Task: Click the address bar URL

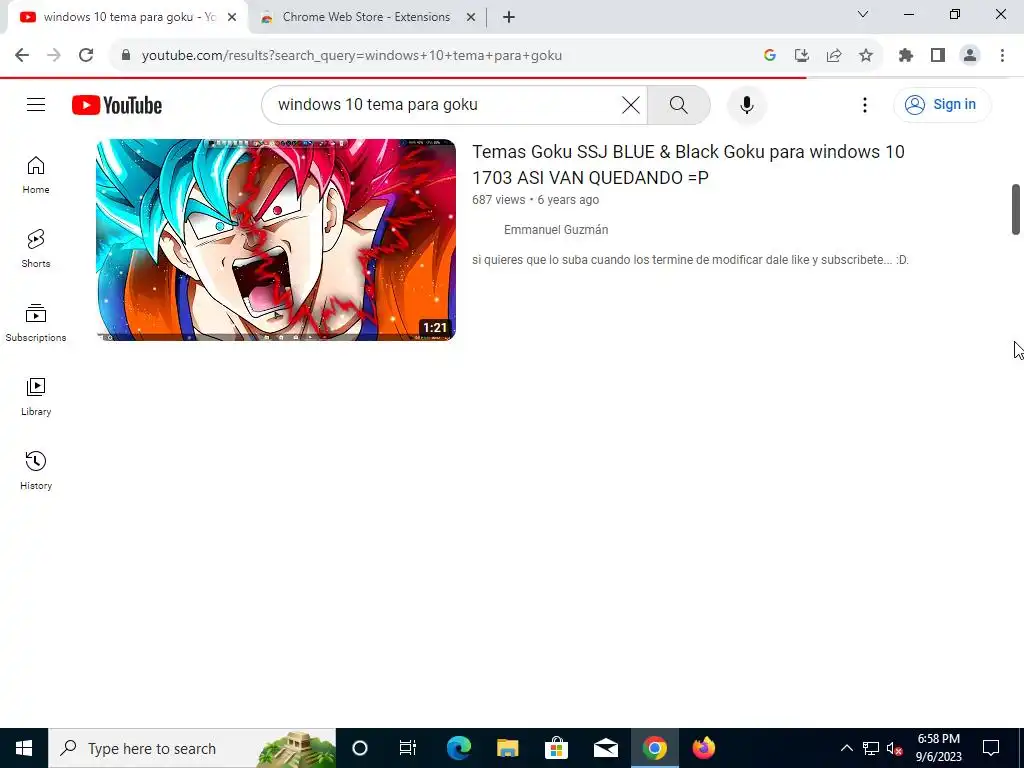Action: point(352,56)
